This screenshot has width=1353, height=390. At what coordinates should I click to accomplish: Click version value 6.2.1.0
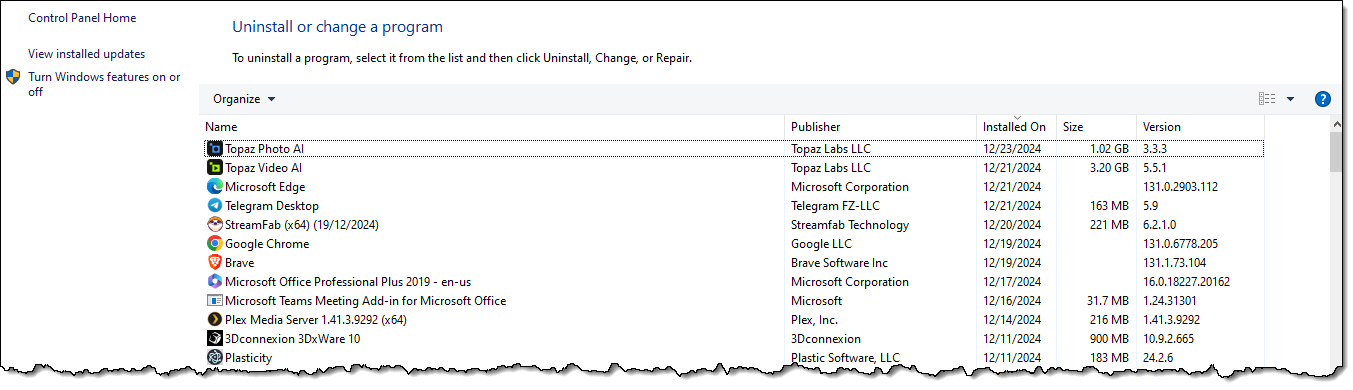1160,225
